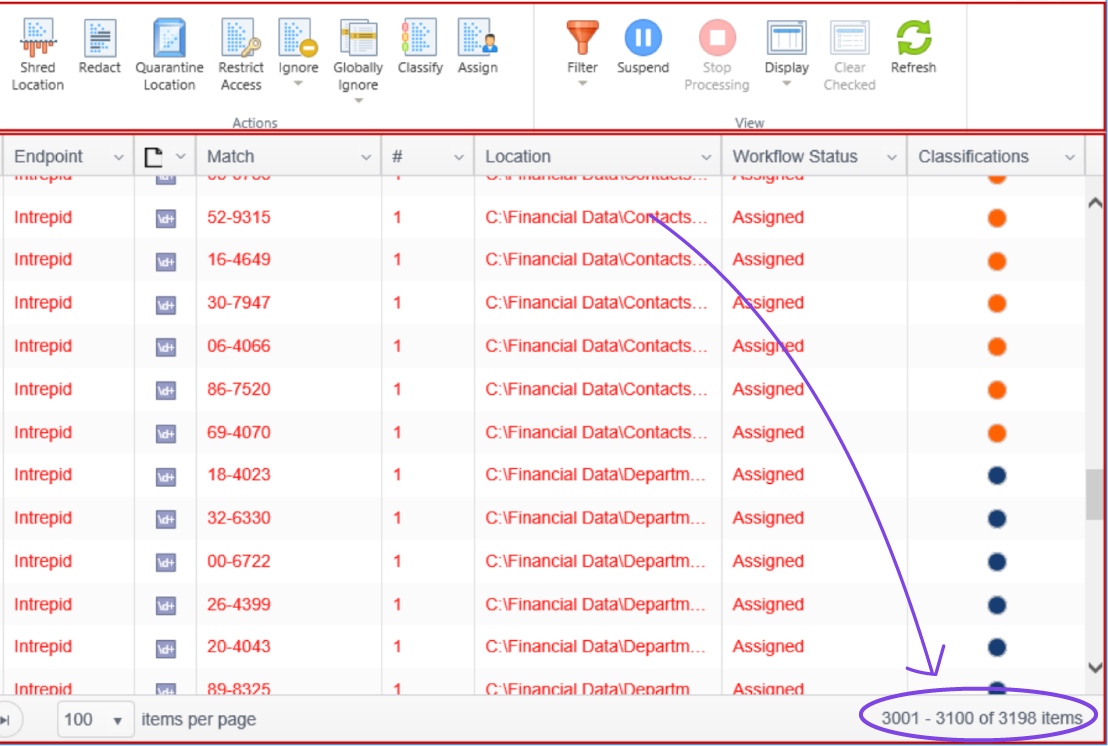This screenshot has width=1108, height=746.
Task: Click the Location cell for row 26-4399
Action: point(596,604)
